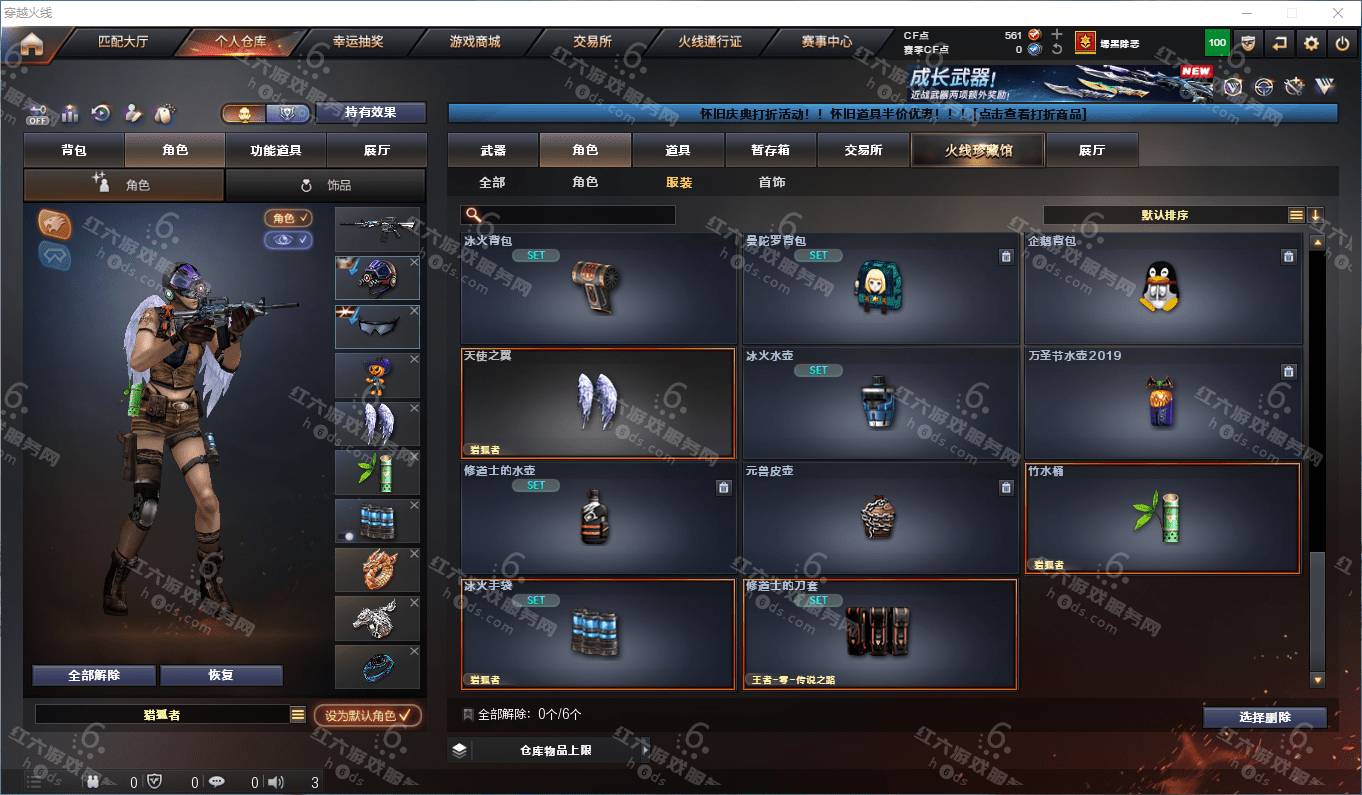Screen dimensions: 1362x795
Task: Click the inventory list vertical scrollbar
Action: click(1317, 460)
